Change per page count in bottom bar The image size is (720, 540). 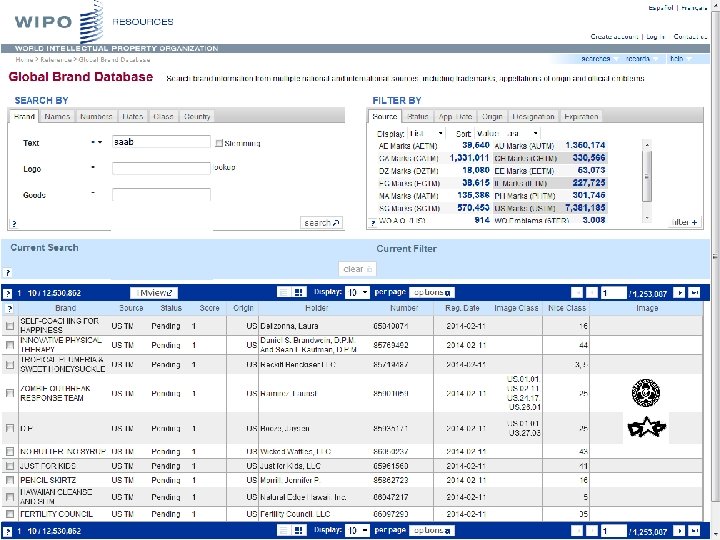[x=357, y=530]
